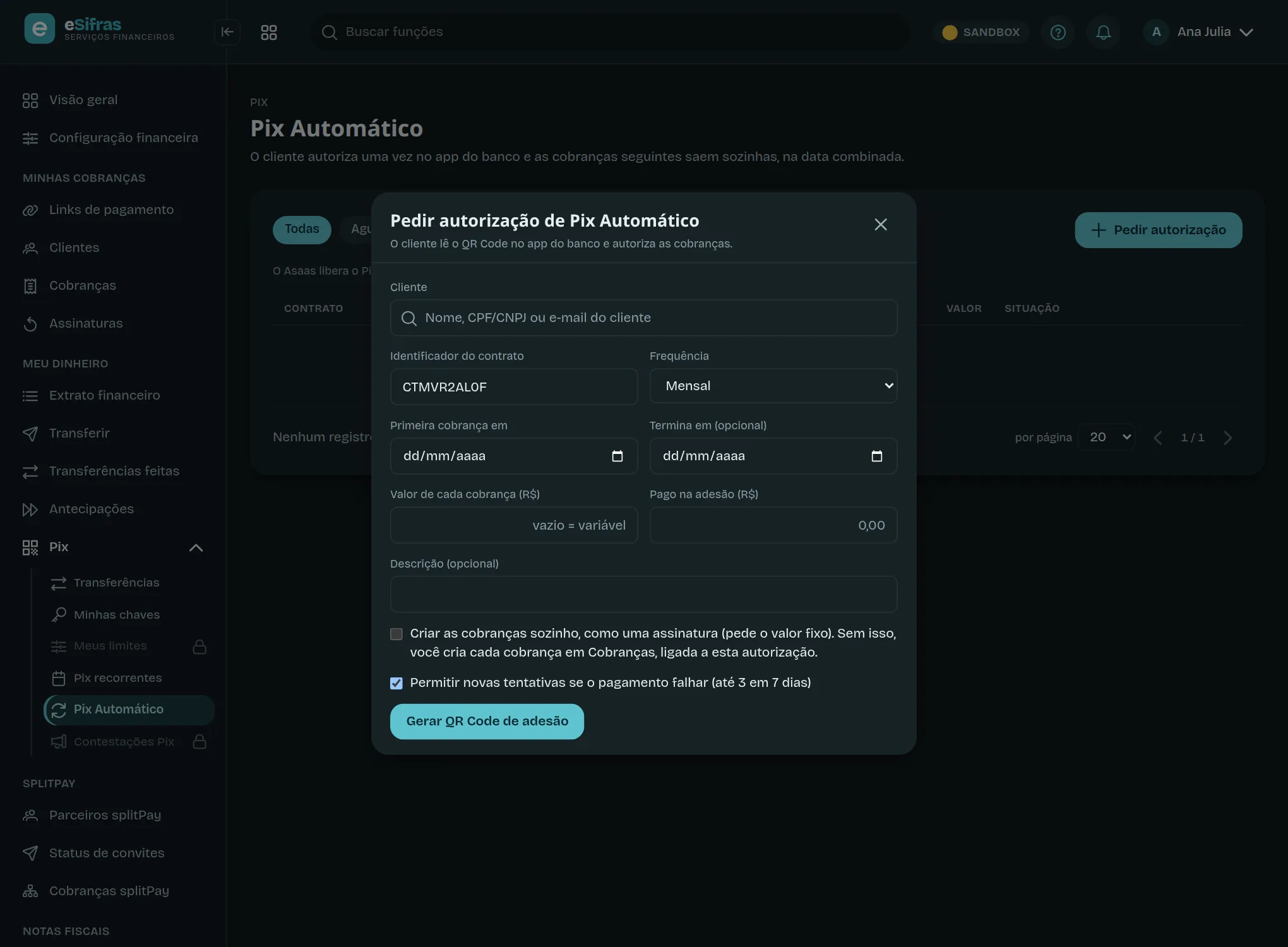Open Extrato financeiro
Viewport: 1288px width, 947px height.
pos(113,395)
